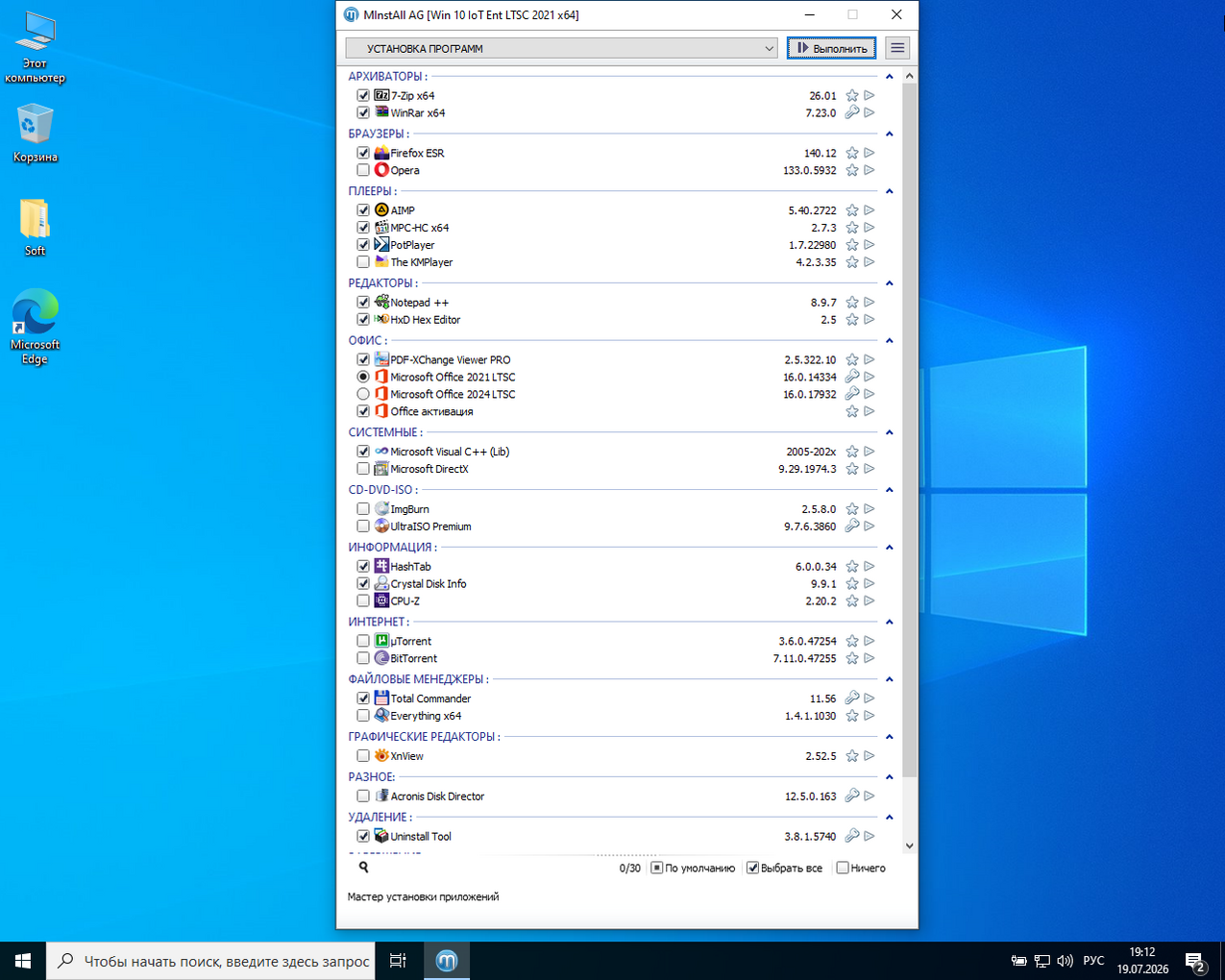
Task: Open Microsoft Edge desktop shortcut
Action: click(35, 327)
